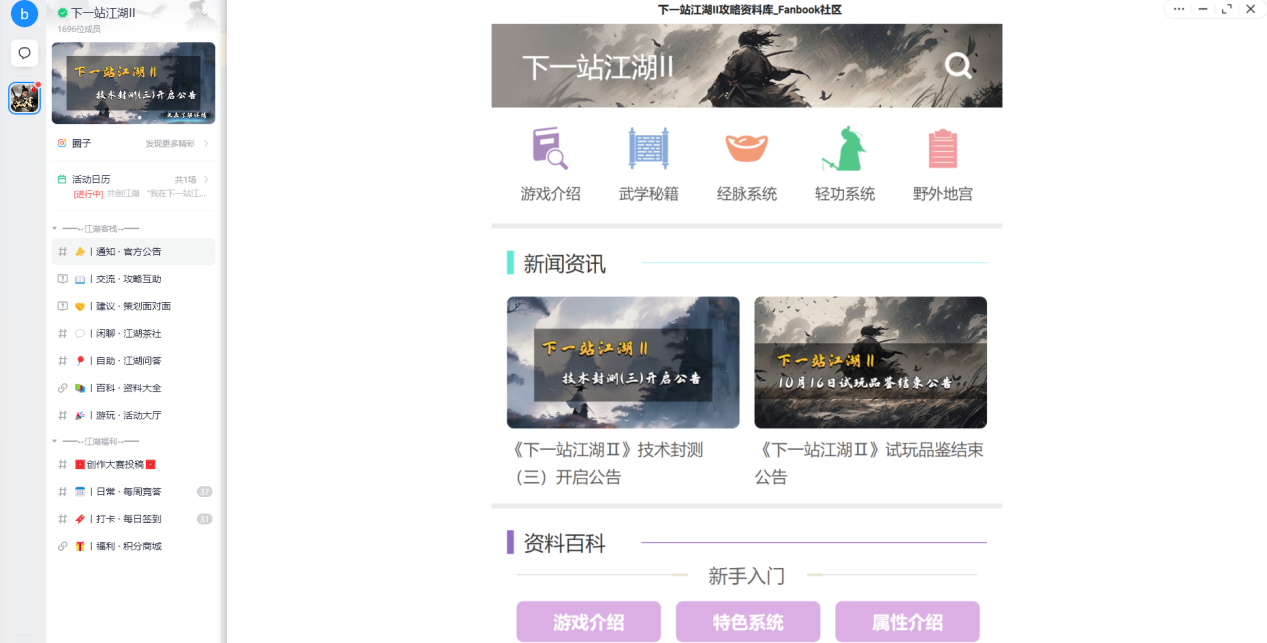Open the 轻功系统 green figure icon

click(x=844, y=148)
